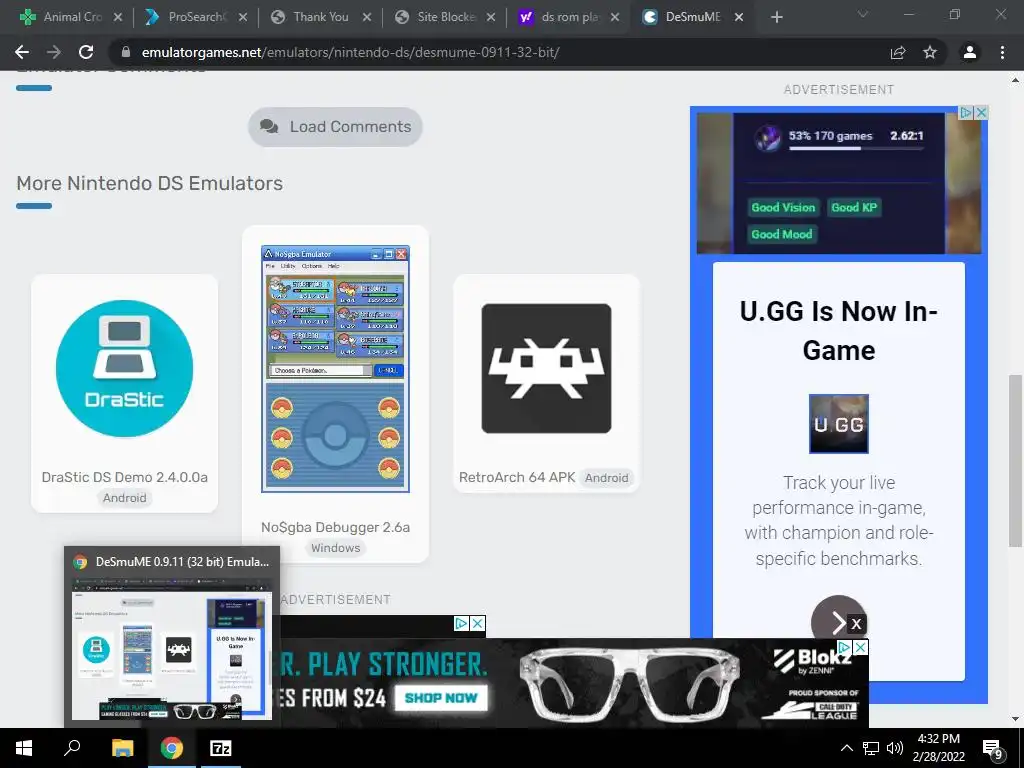Click the glasses image in banner ad

coord(630,686)
